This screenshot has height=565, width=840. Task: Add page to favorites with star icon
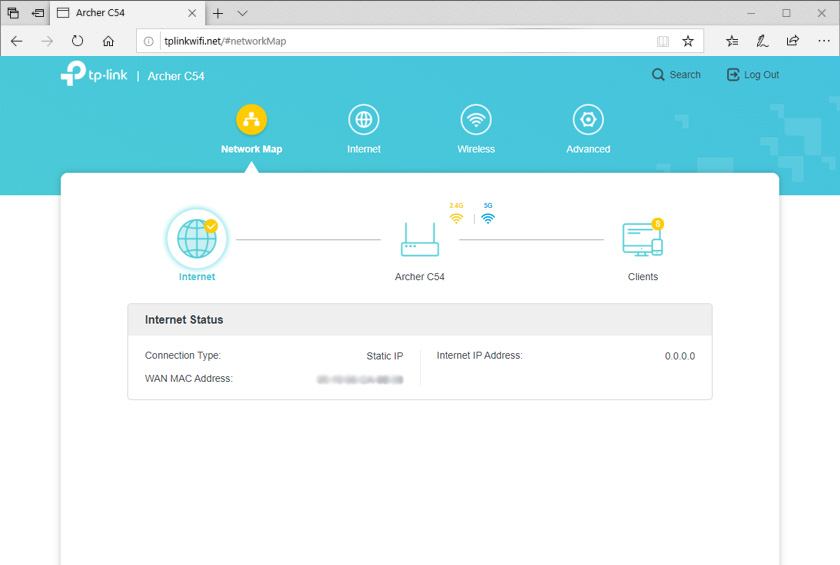pos(688,41)
